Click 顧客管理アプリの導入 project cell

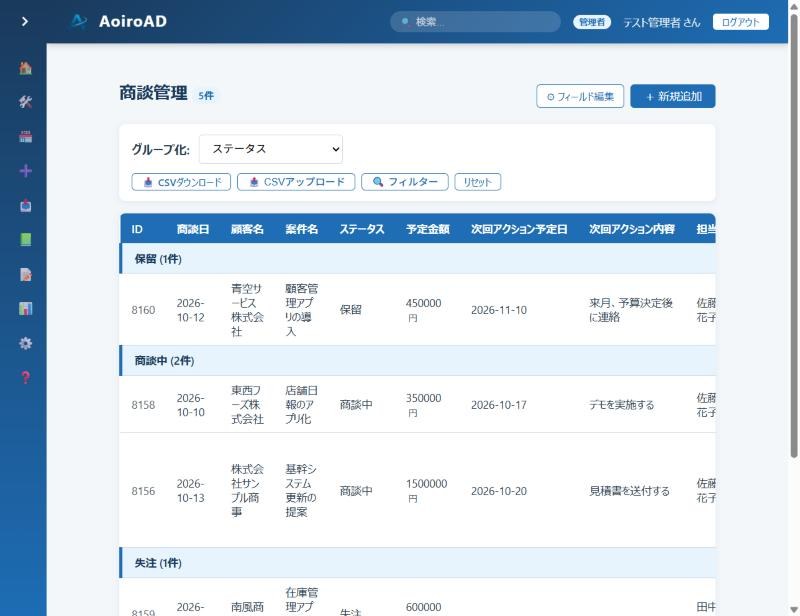point(302,310)
